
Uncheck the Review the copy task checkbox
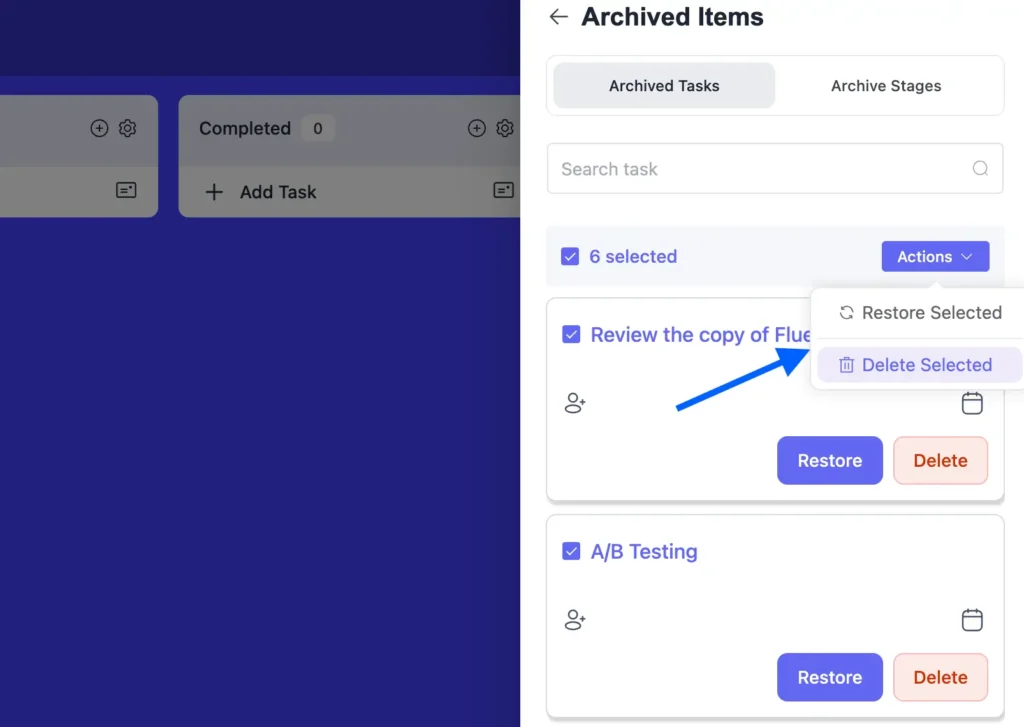(571, 335)
